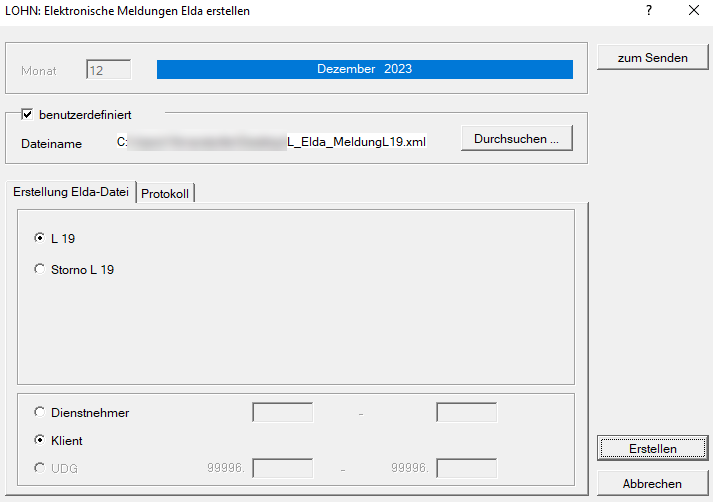Select the Dienstnehmer radio button
This screenshot has height=502, width=713.
click(x=40, y=412)
